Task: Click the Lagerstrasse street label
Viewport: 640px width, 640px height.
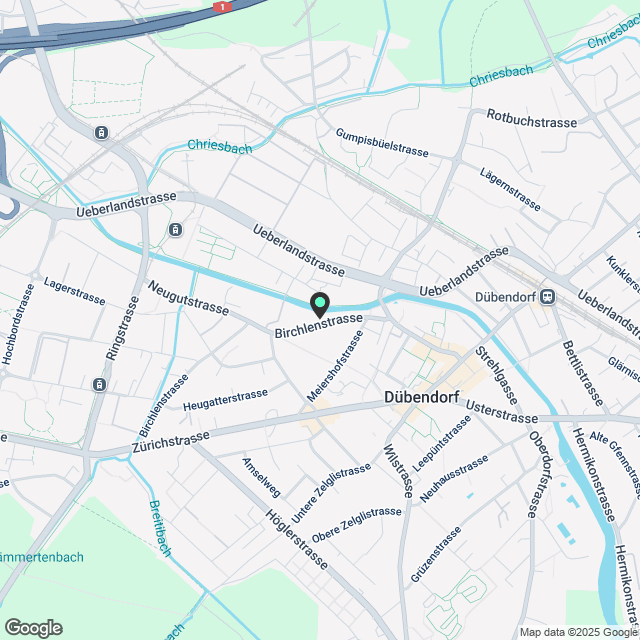Action: 75,291
